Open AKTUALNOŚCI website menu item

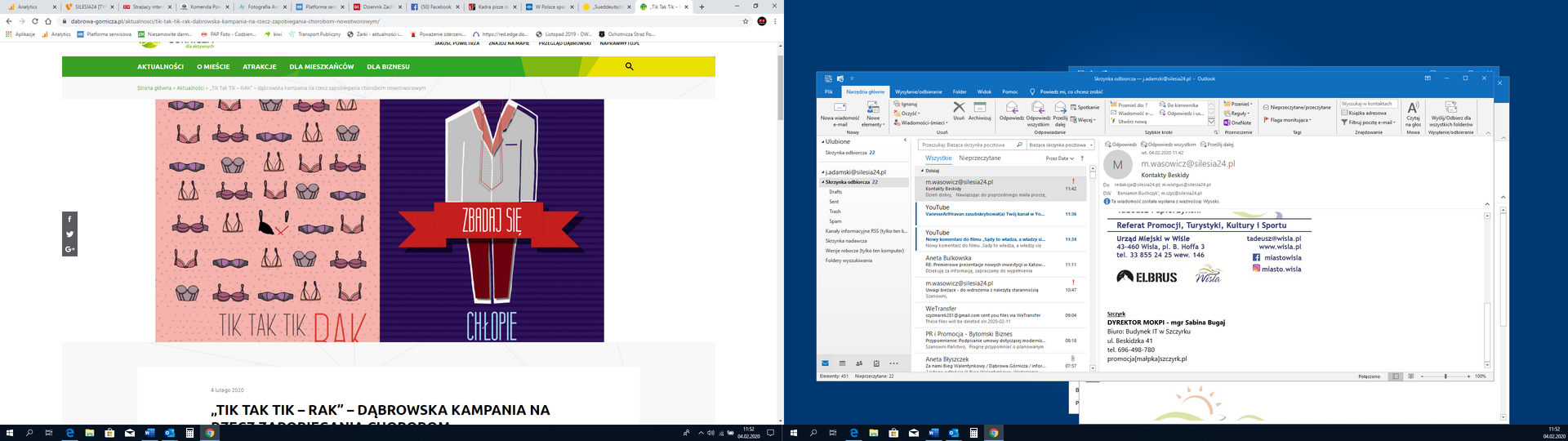pos(160,67)
